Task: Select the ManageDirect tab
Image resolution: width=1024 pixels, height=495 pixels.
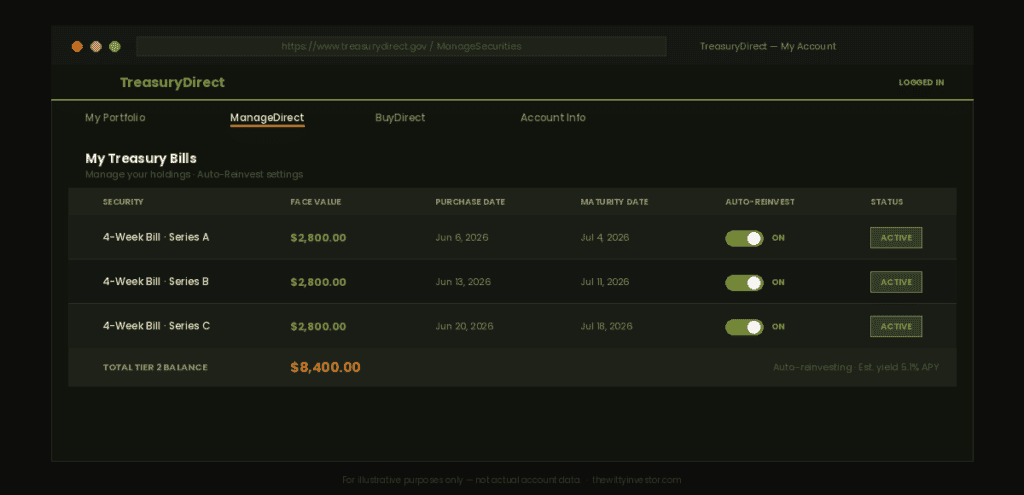Action: pyautogui.click(x=267, y=118)
